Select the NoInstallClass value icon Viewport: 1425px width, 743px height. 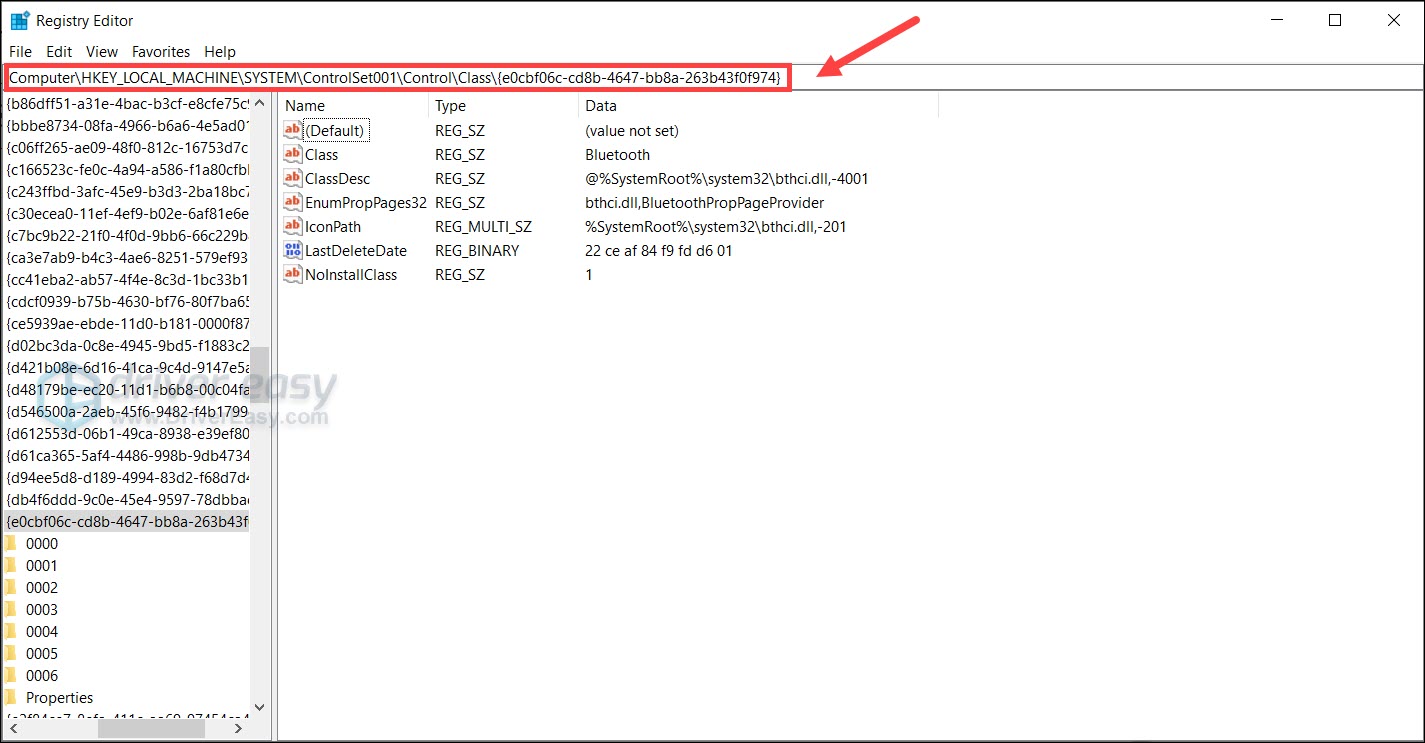point(292,275)
